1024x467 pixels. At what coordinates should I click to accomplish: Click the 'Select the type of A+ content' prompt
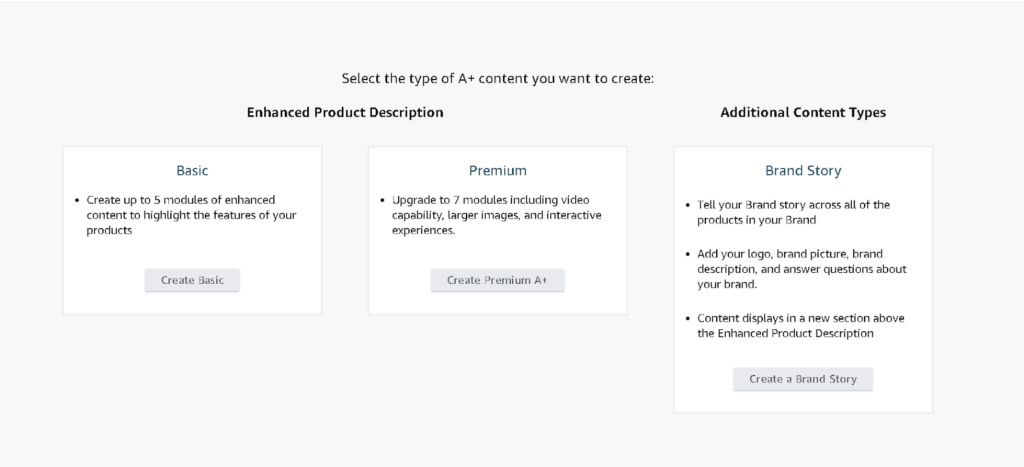click(x=497, y=78)
